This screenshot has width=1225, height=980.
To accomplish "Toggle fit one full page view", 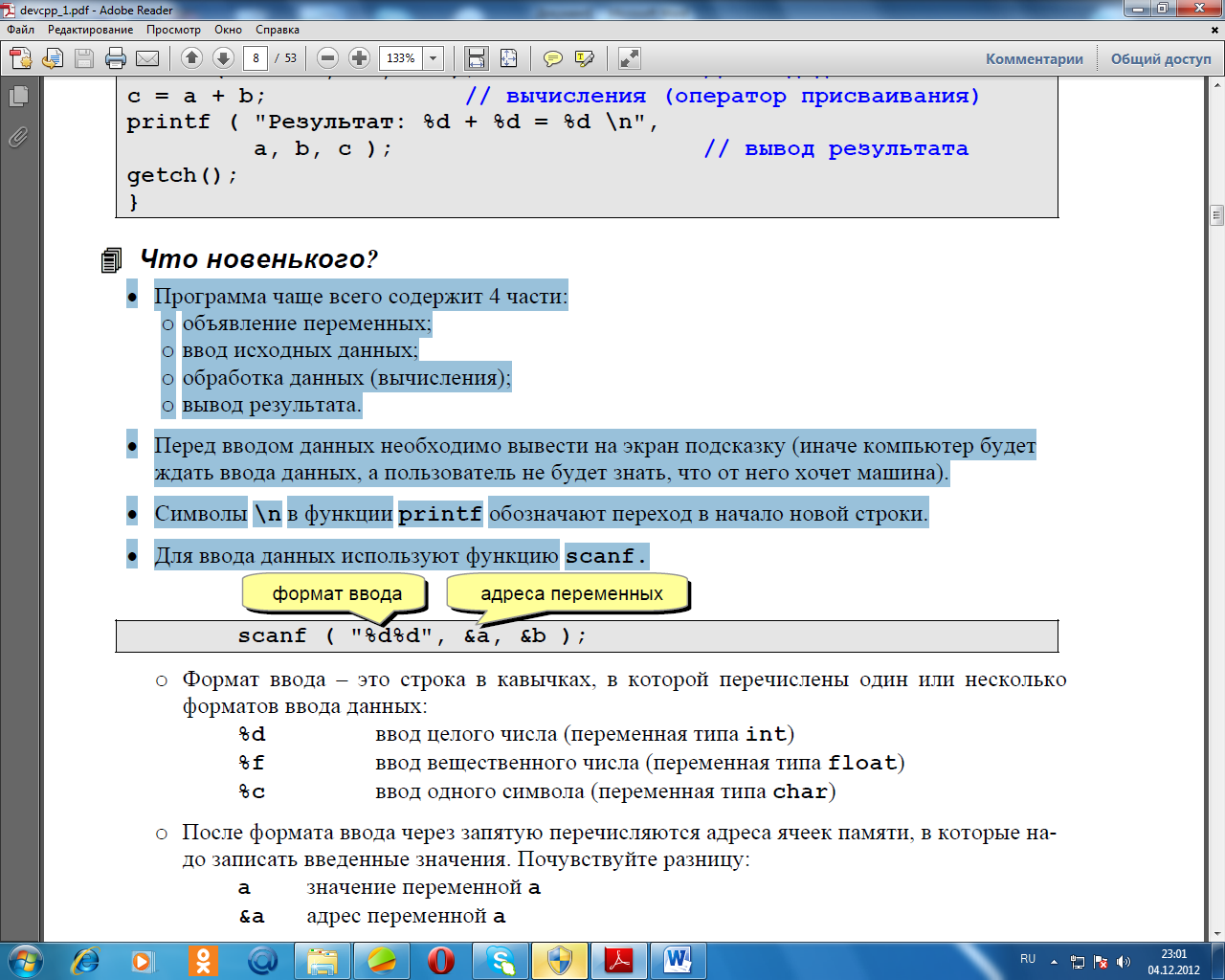I will coord(508,58).
